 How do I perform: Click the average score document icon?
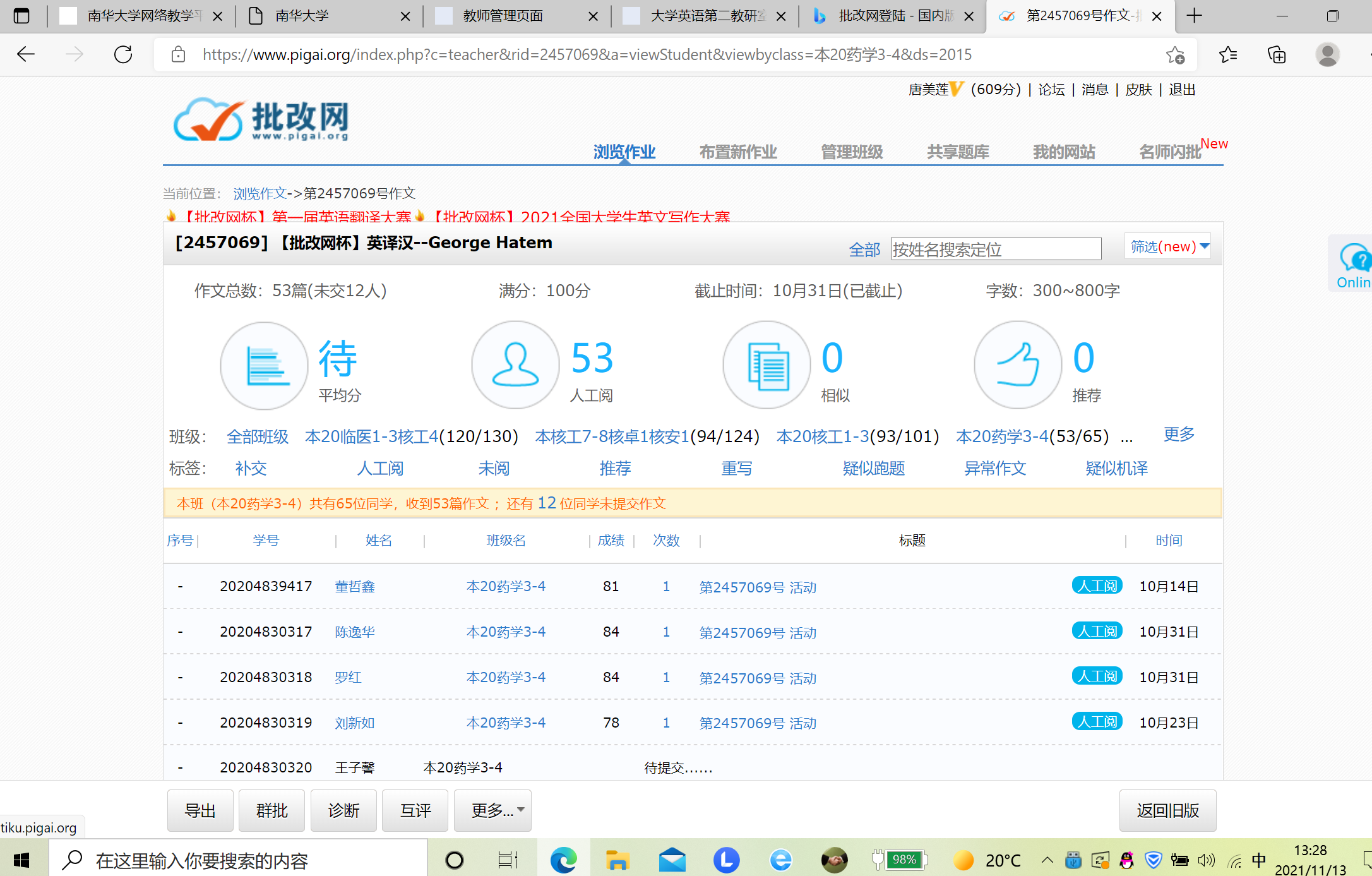pos(264,365)
